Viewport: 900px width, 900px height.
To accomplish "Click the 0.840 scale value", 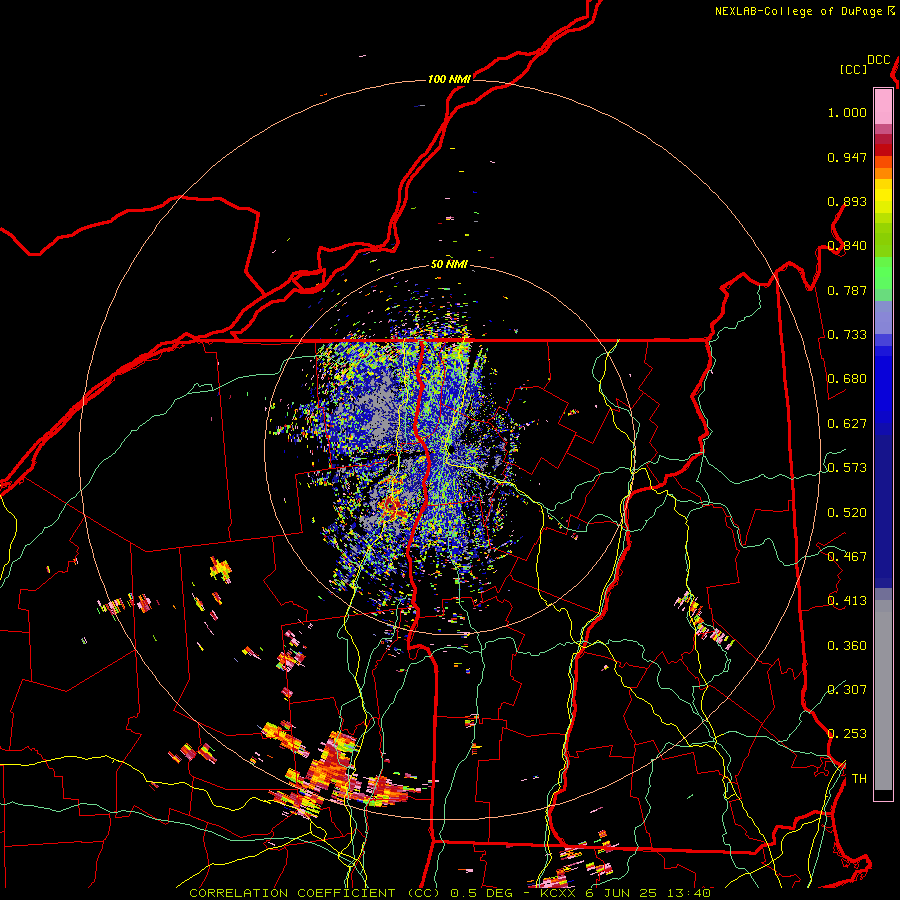I will tap(847, 246).
